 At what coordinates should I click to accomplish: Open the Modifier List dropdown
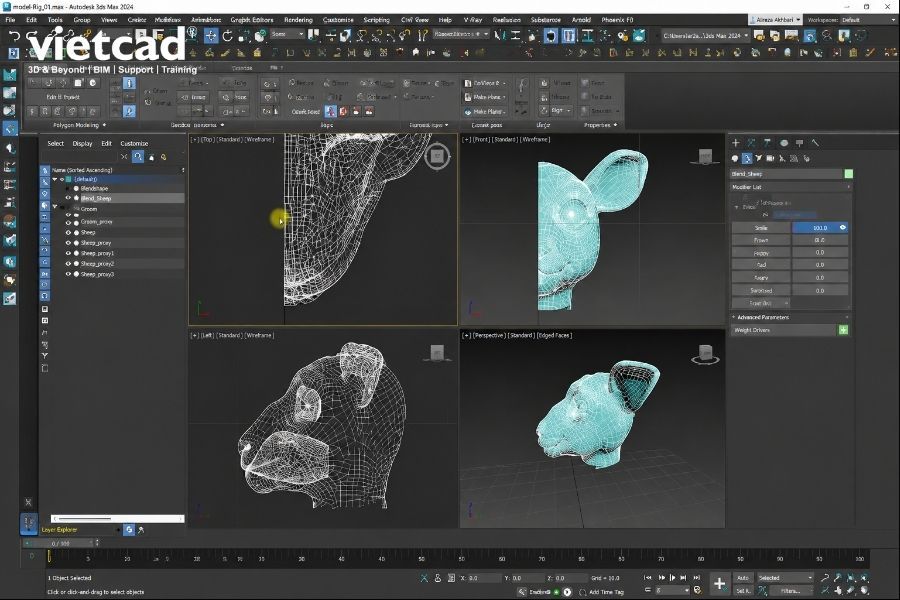(790, 187)
